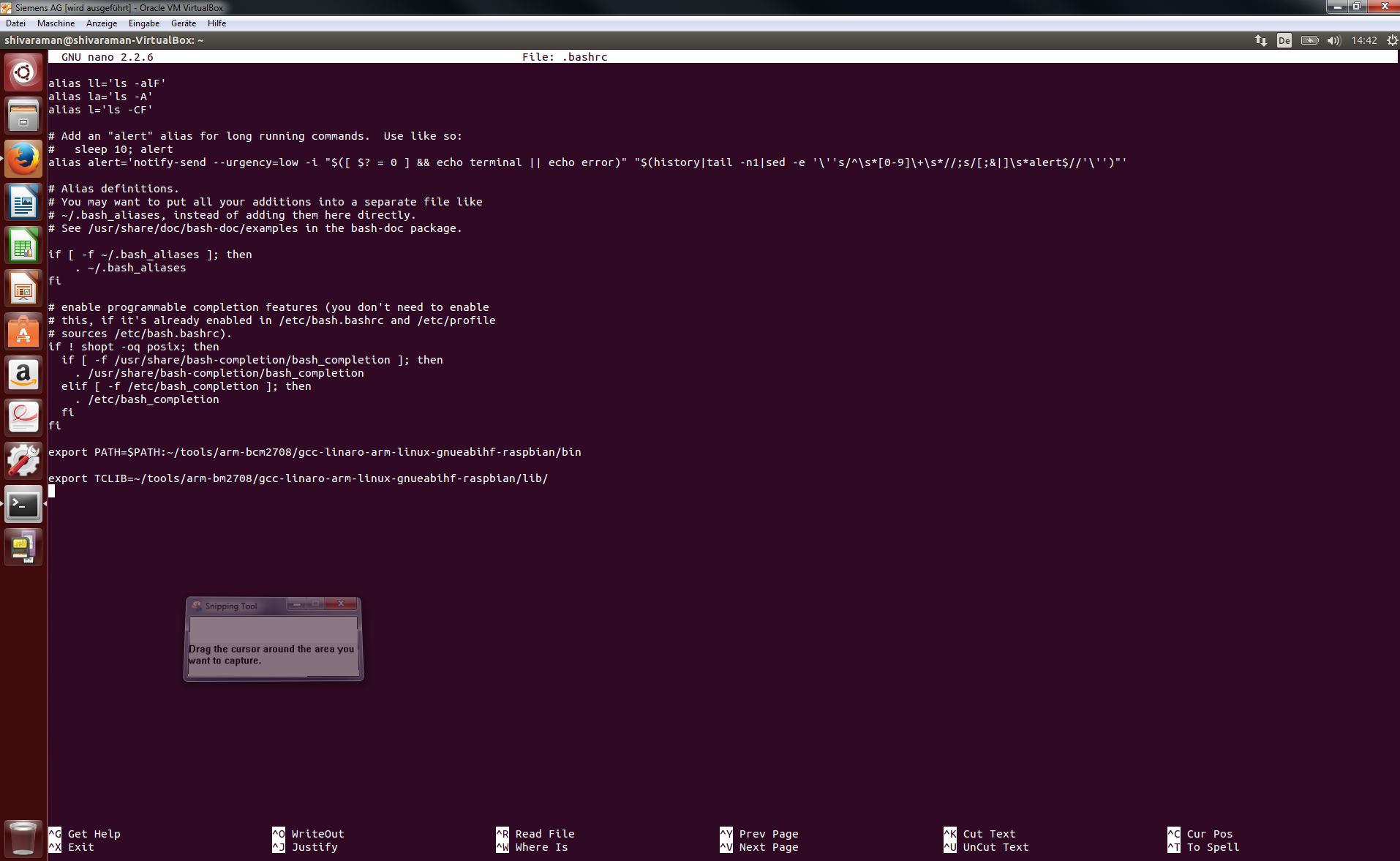Click '# sources /etc/bash.bashrc).' comment
This screenshot has height=861, width=1400.
[140, 334]
